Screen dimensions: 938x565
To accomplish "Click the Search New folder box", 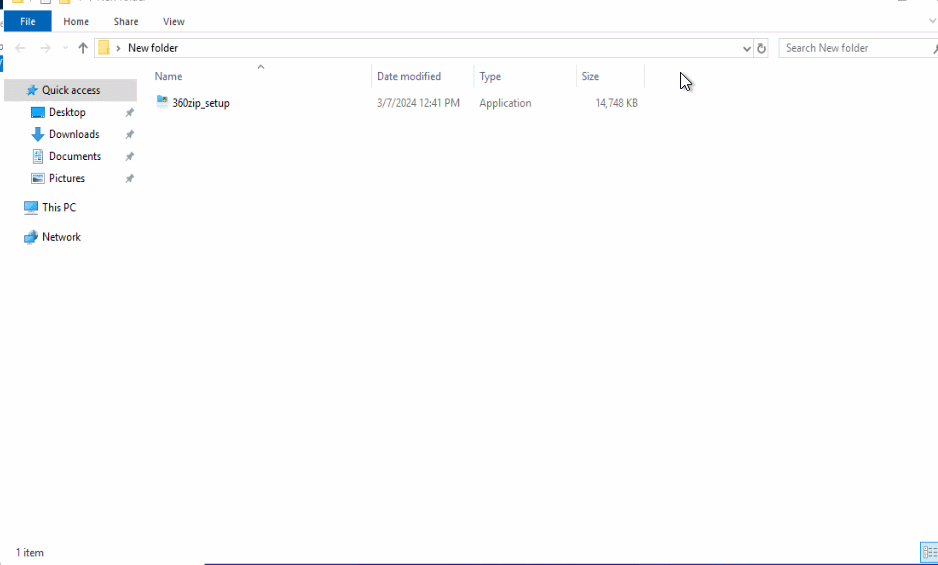I will [850, 48].
